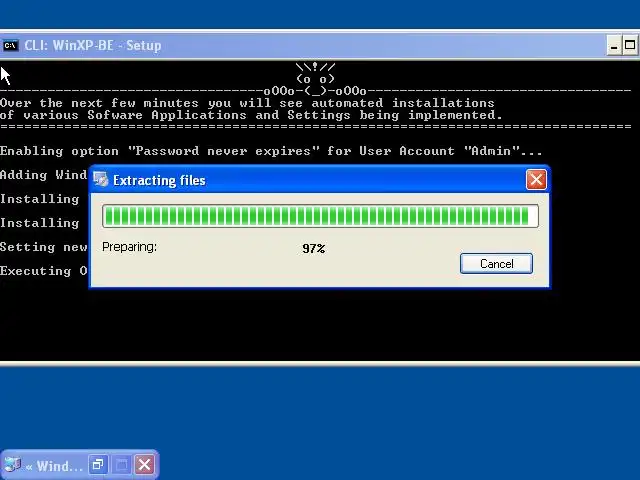Image resolution: width=640 pixels, height=480 pixels.
Task: Click the minimized Wind... window icon
Action: tap(12, 464)
